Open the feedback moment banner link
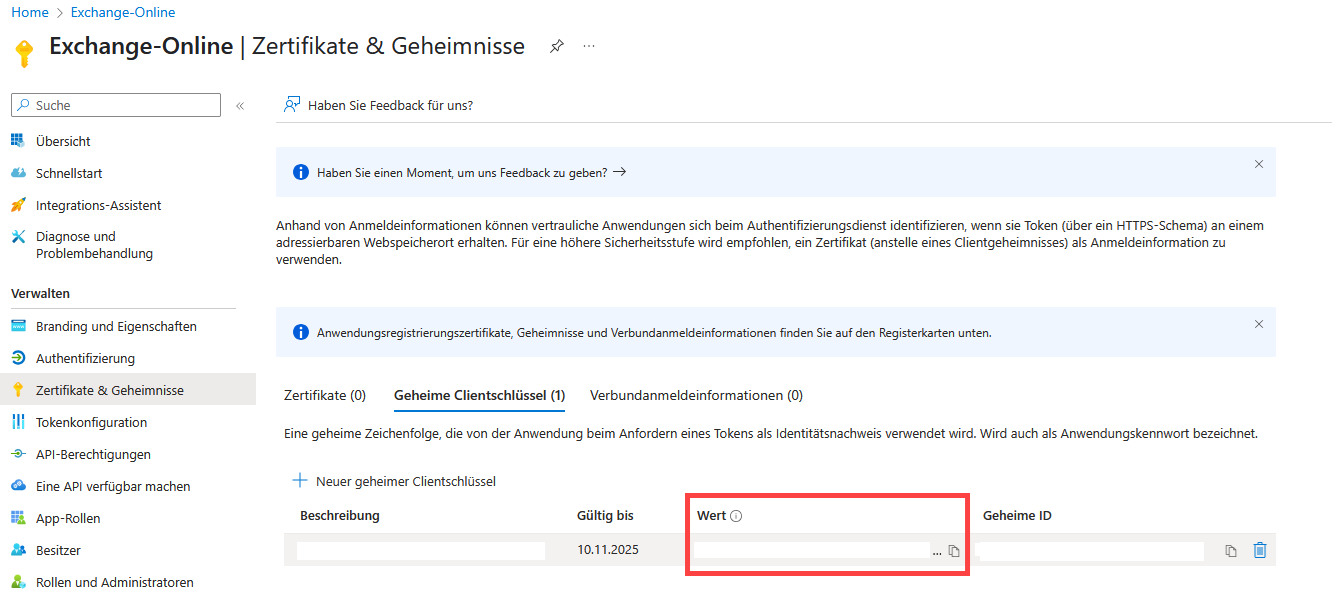This screenshot has height=598, width=1332. 471,172
